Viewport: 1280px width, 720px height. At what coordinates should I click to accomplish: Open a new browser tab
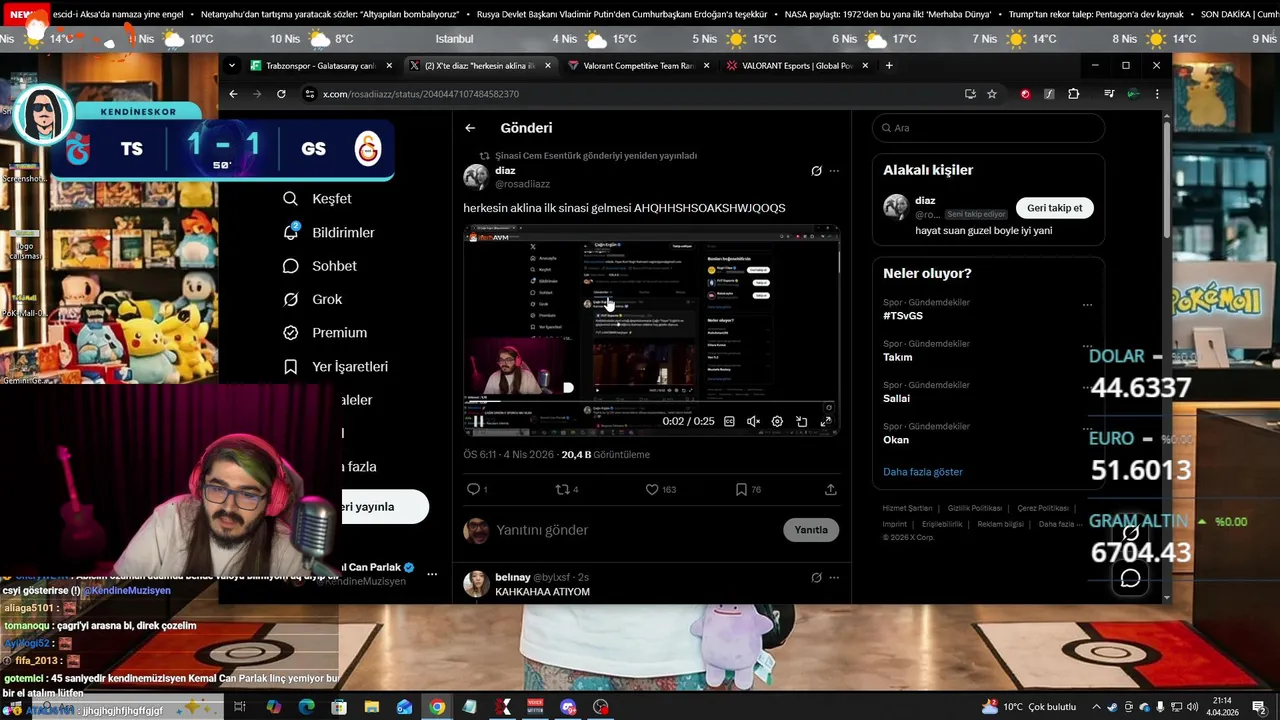coord(889,66)
